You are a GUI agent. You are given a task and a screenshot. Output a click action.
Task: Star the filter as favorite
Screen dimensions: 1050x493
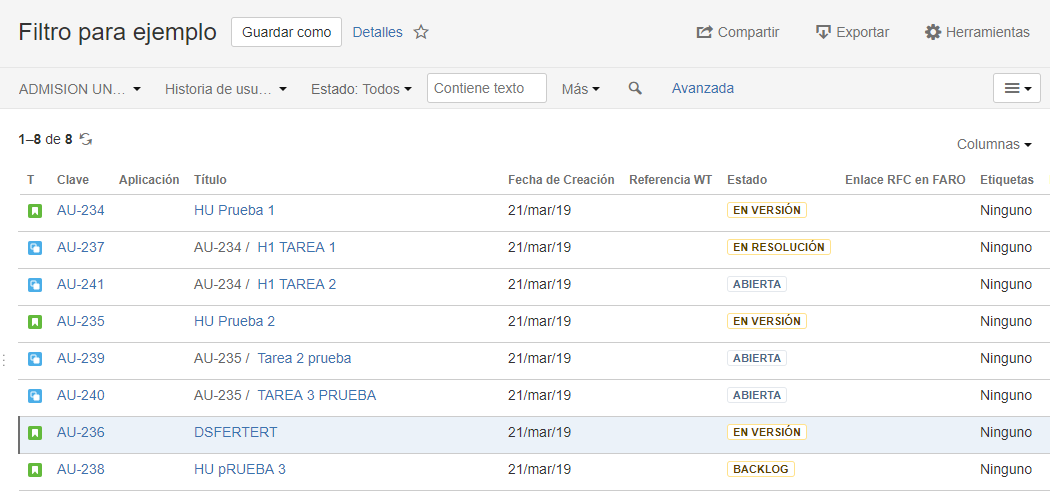tap(421, 32)
